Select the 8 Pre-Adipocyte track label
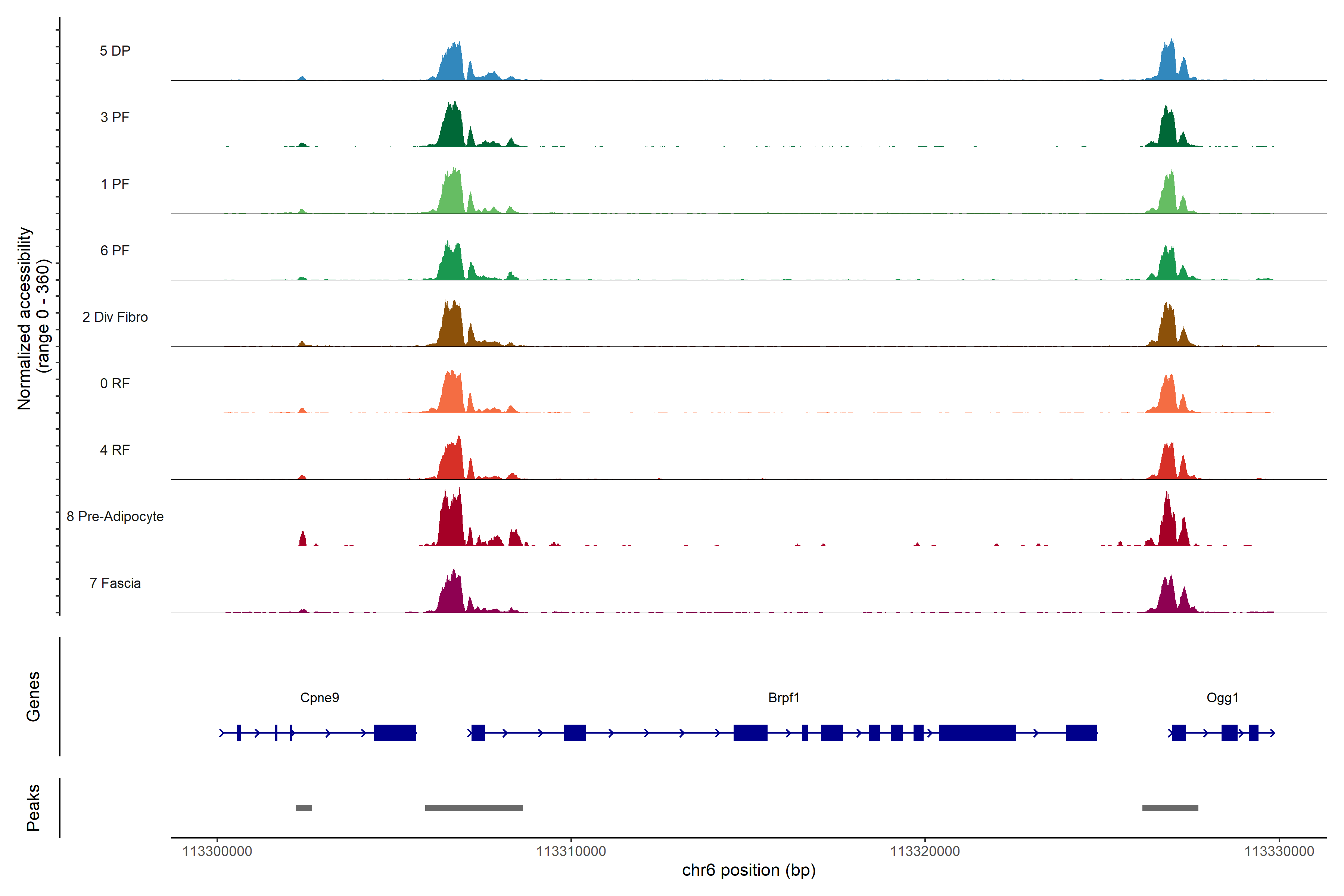 click(x=115, y=517)
